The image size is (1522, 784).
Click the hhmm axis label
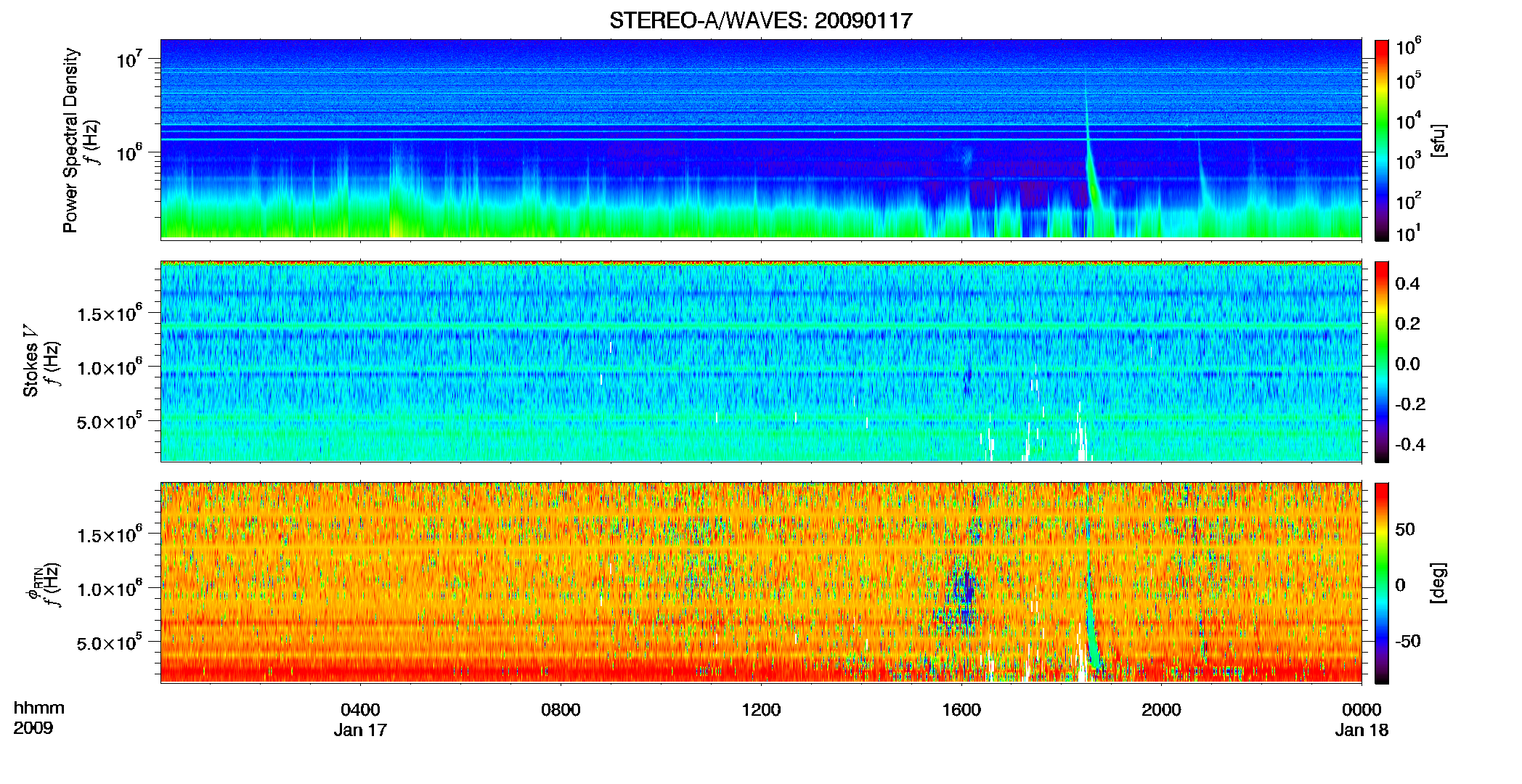tap(39, 708)
